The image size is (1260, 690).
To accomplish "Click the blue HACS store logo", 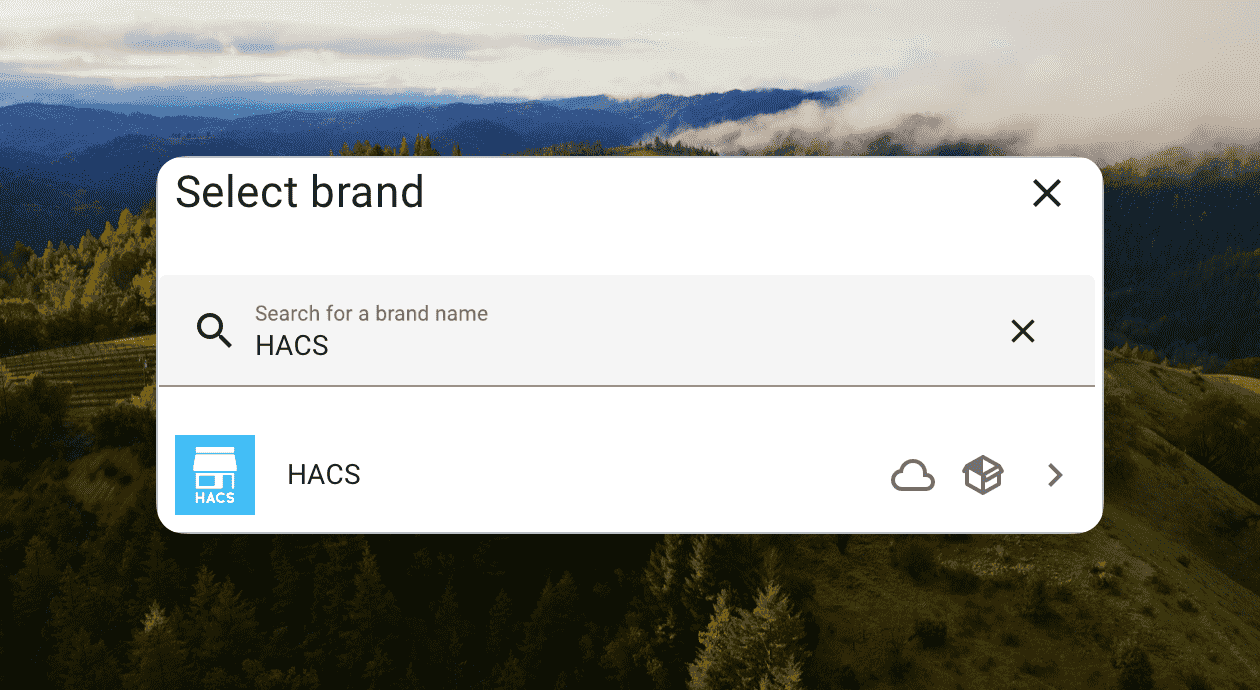I will (215, 475).
